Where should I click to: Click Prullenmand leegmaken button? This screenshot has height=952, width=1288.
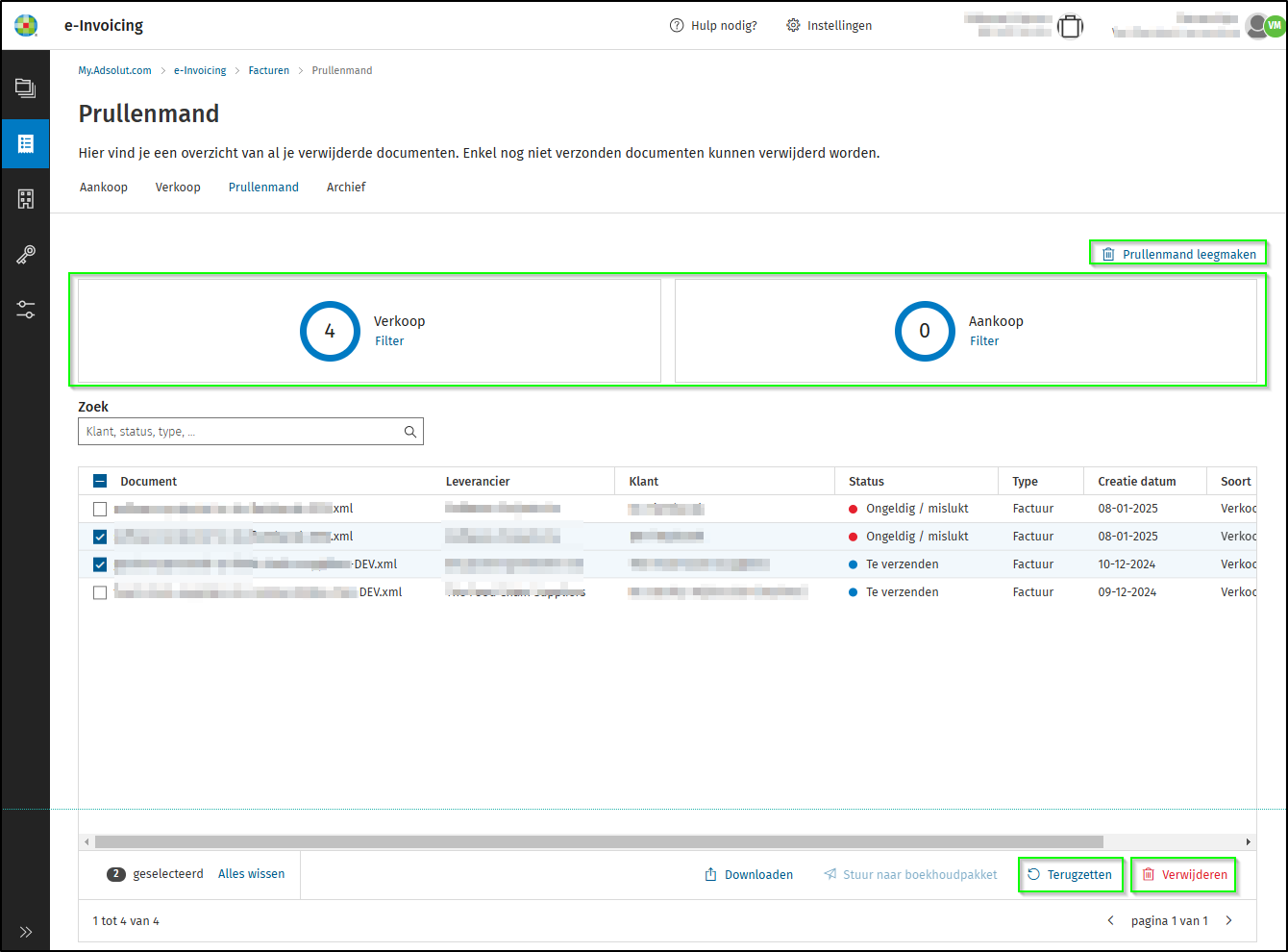(1178, 254)
